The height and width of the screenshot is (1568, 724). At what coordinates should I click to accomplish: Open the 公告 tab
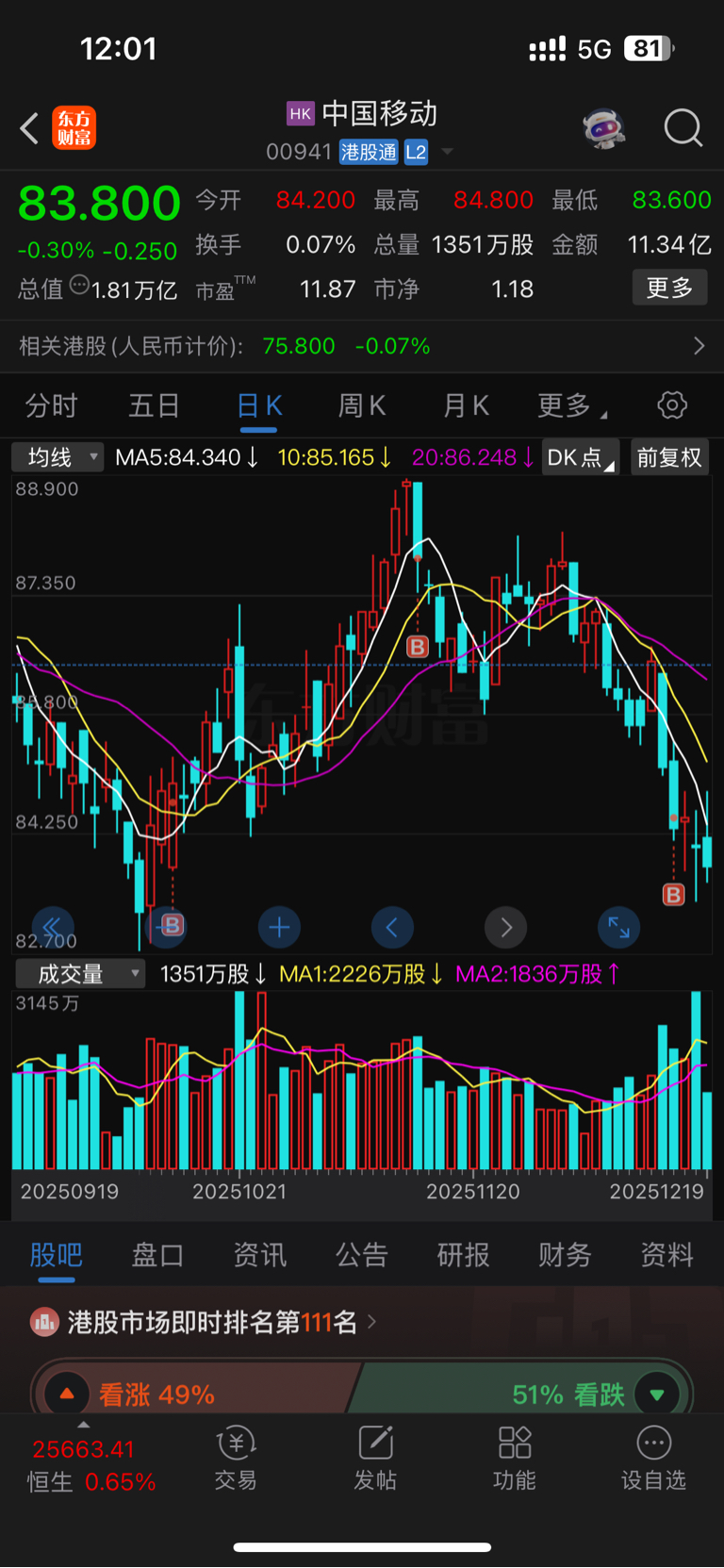(x=361, y=1255)
